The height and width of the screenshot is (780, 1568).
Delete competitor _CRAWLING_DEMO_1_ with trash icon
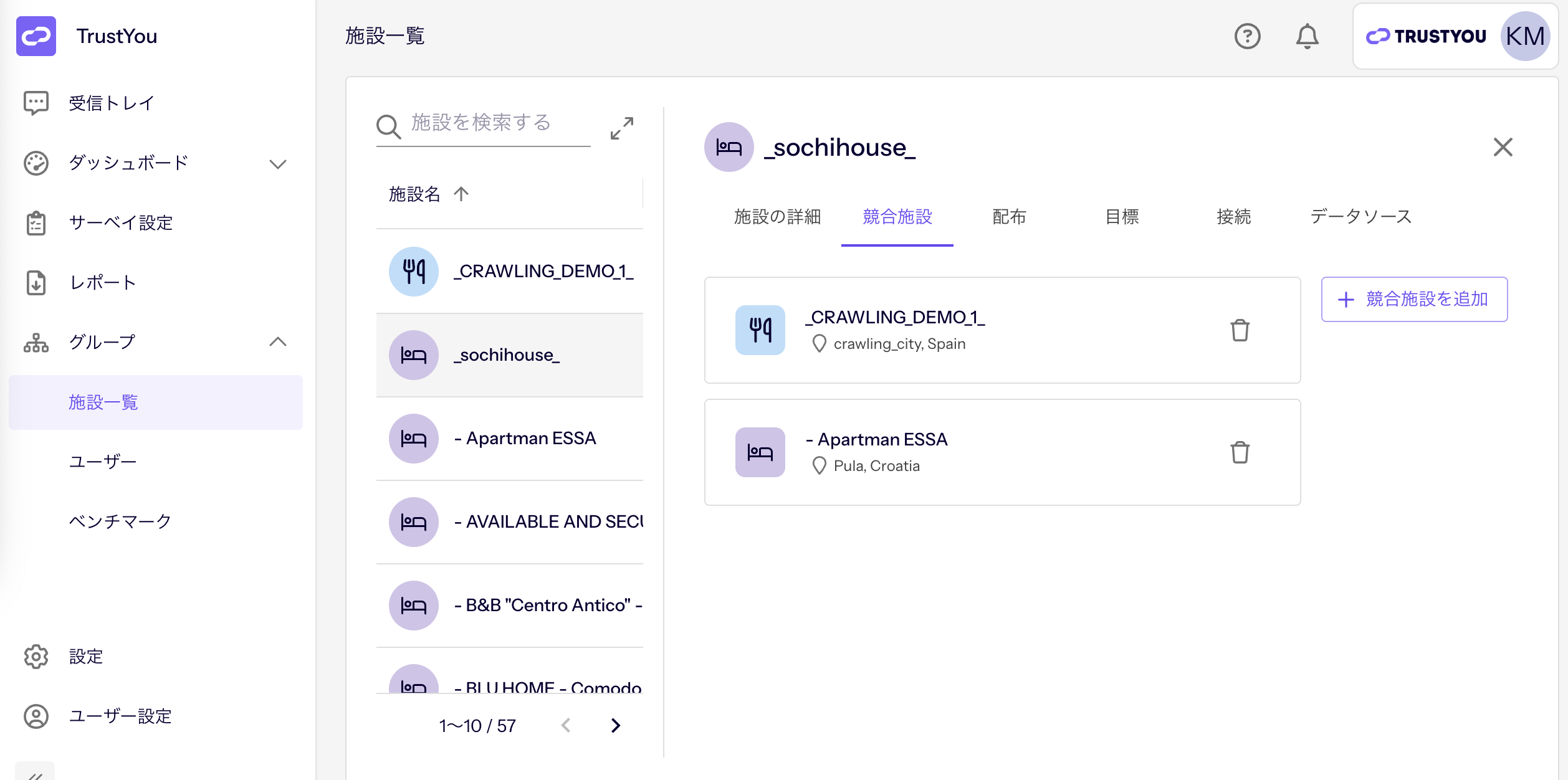point(1240,330)
